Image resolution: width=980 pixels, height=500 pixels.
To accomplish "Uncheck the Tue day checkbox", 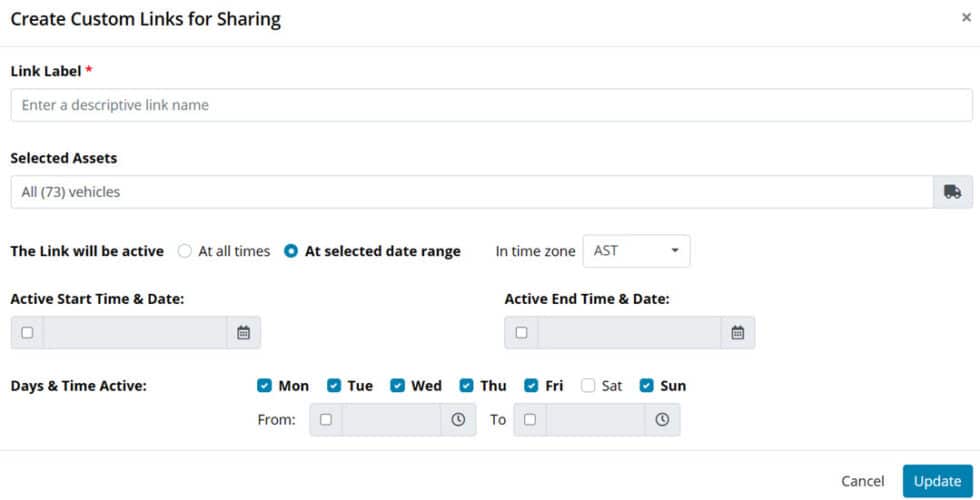I will click(334, 386).
